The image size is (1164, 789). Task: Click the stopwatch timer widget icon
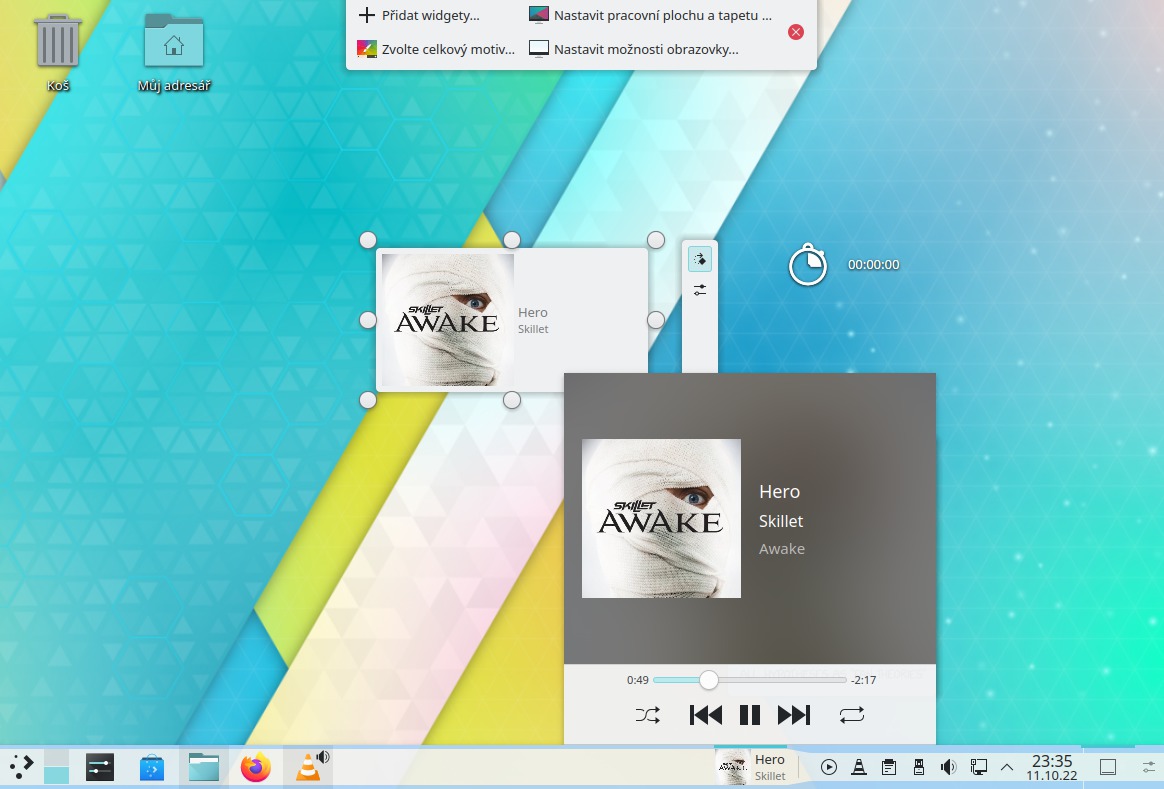coord(808,264)
